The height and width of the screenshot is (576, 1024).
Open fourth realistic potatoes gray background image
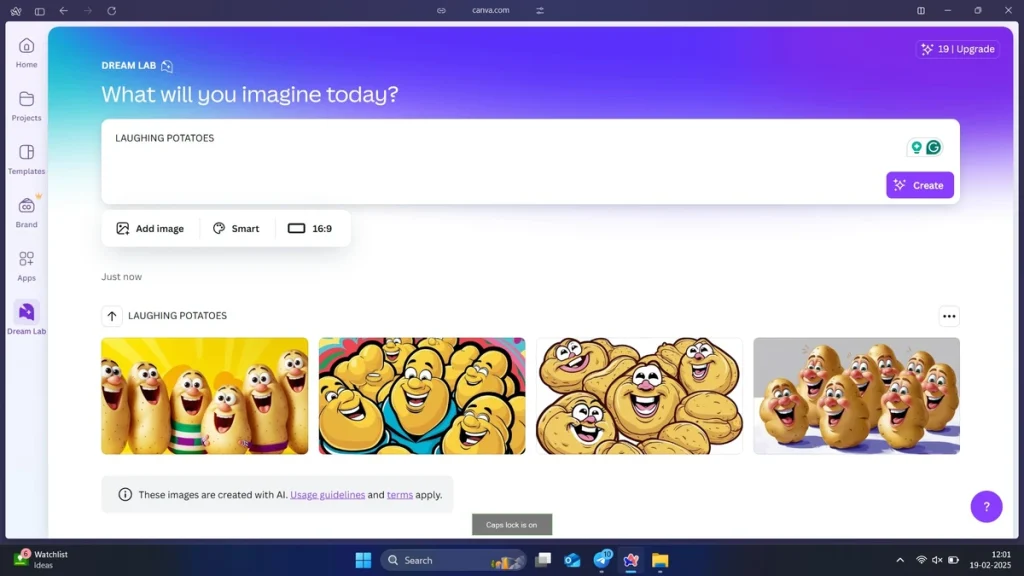[x=856, y=396]
